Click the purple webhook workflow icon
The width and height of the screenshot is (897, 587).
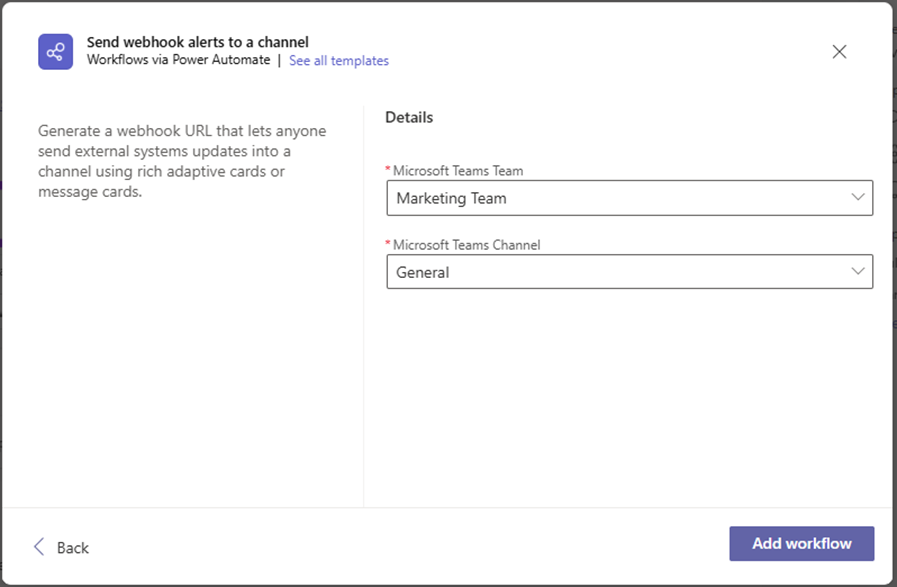tap(56, 51)
